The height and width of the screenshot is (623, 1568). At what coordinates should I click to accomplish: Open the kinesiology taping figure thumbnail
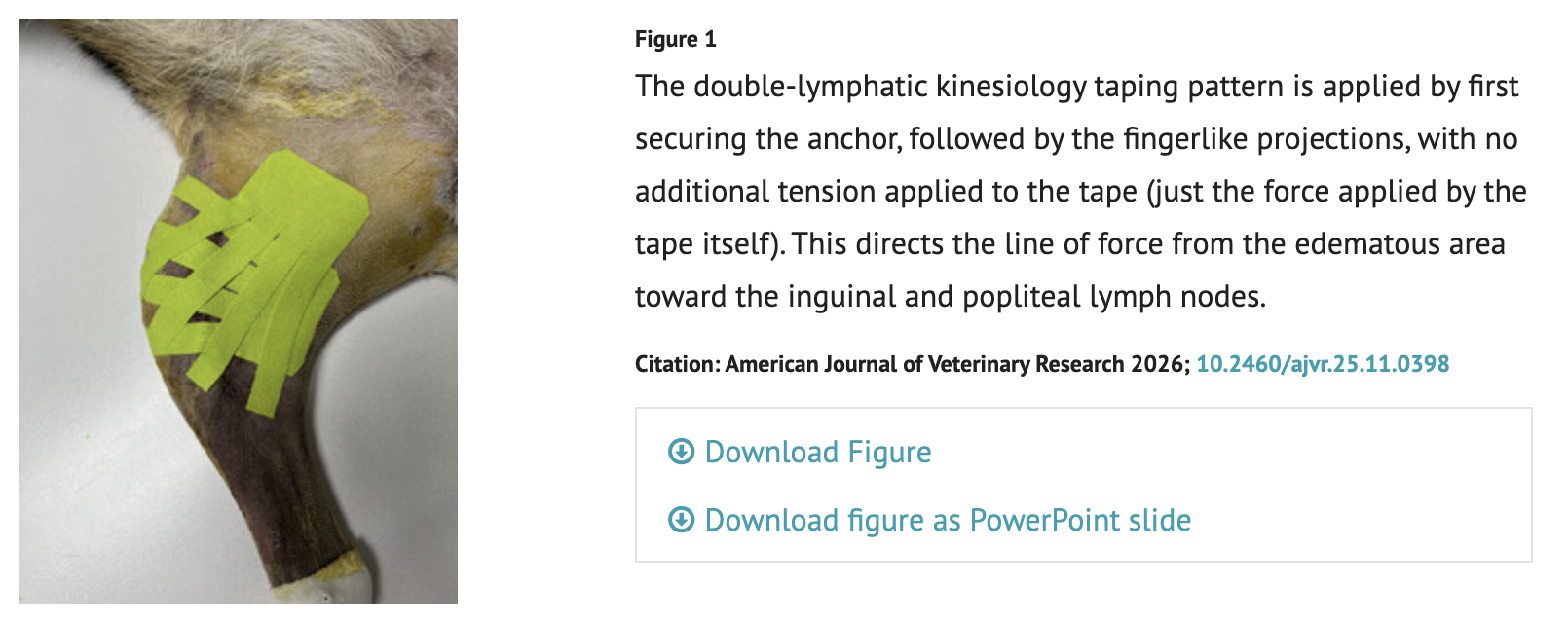(x=239, y=311)
